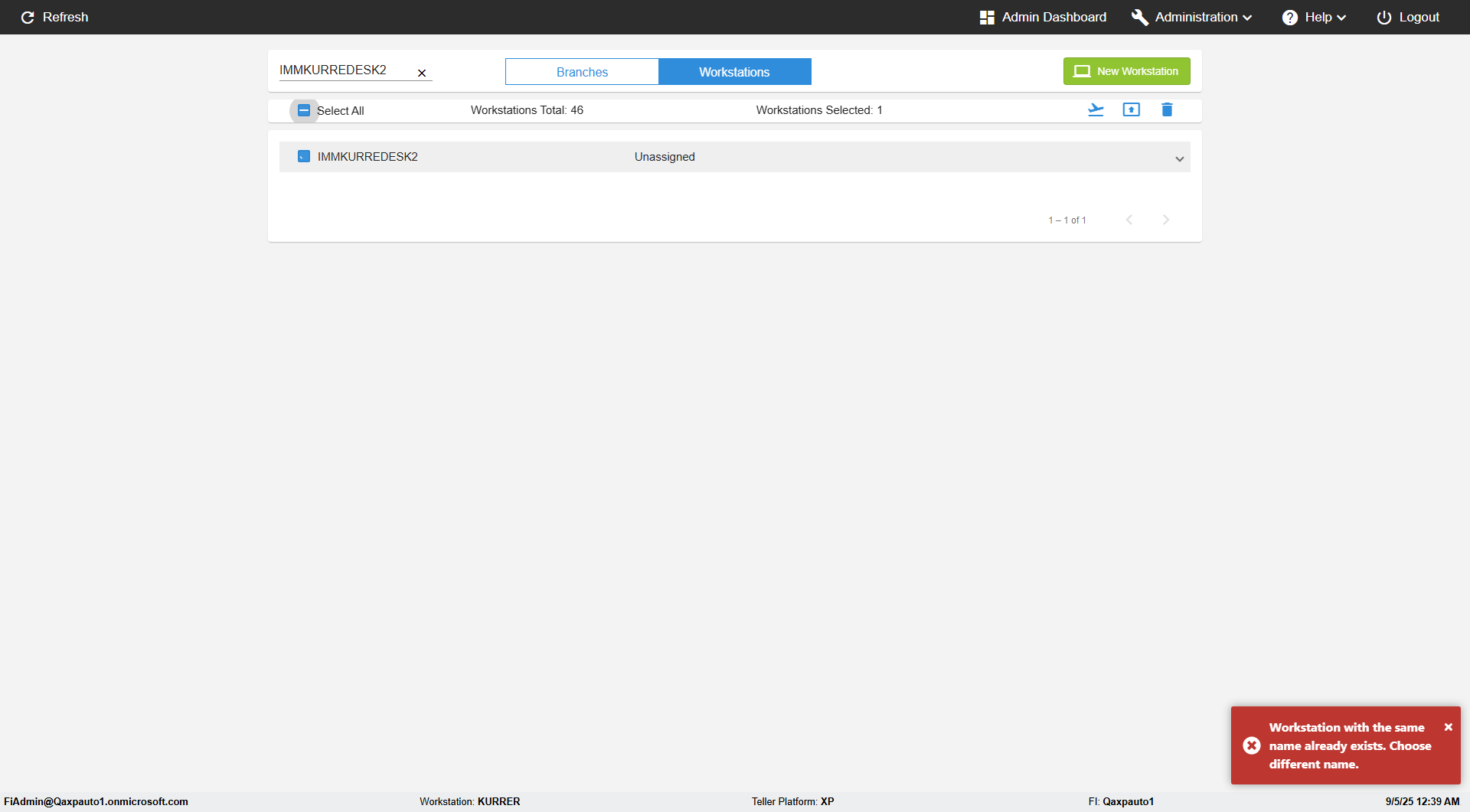This screenshot has width=1470, height=812.
Task: Click the error message text about duplicate name
Action: click(x=1350, y=745)
